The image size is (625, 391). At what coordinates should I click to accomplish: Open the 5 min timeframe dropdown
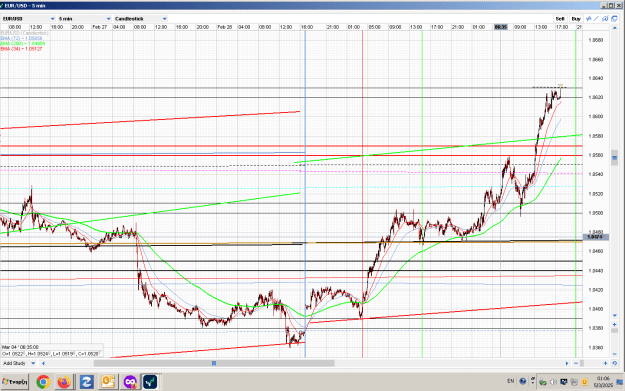(x=84, y=19)
